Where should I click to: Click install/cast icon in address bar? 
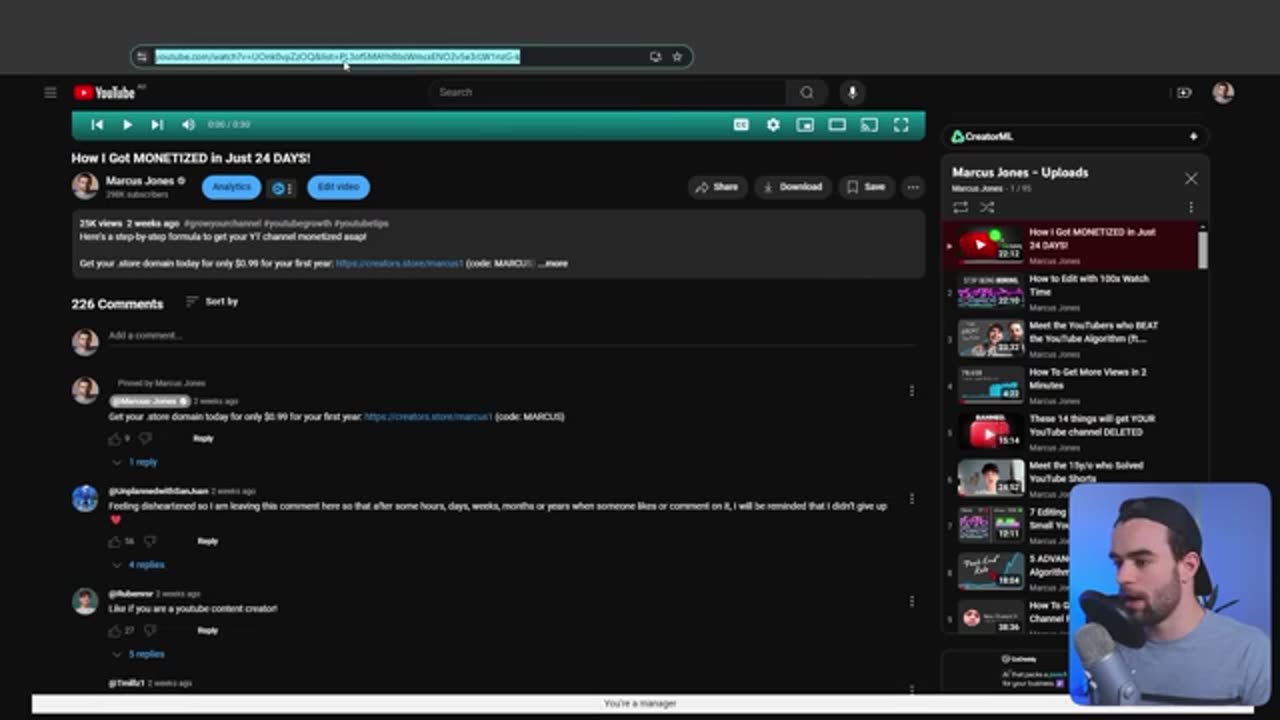[x=655, y=57]
